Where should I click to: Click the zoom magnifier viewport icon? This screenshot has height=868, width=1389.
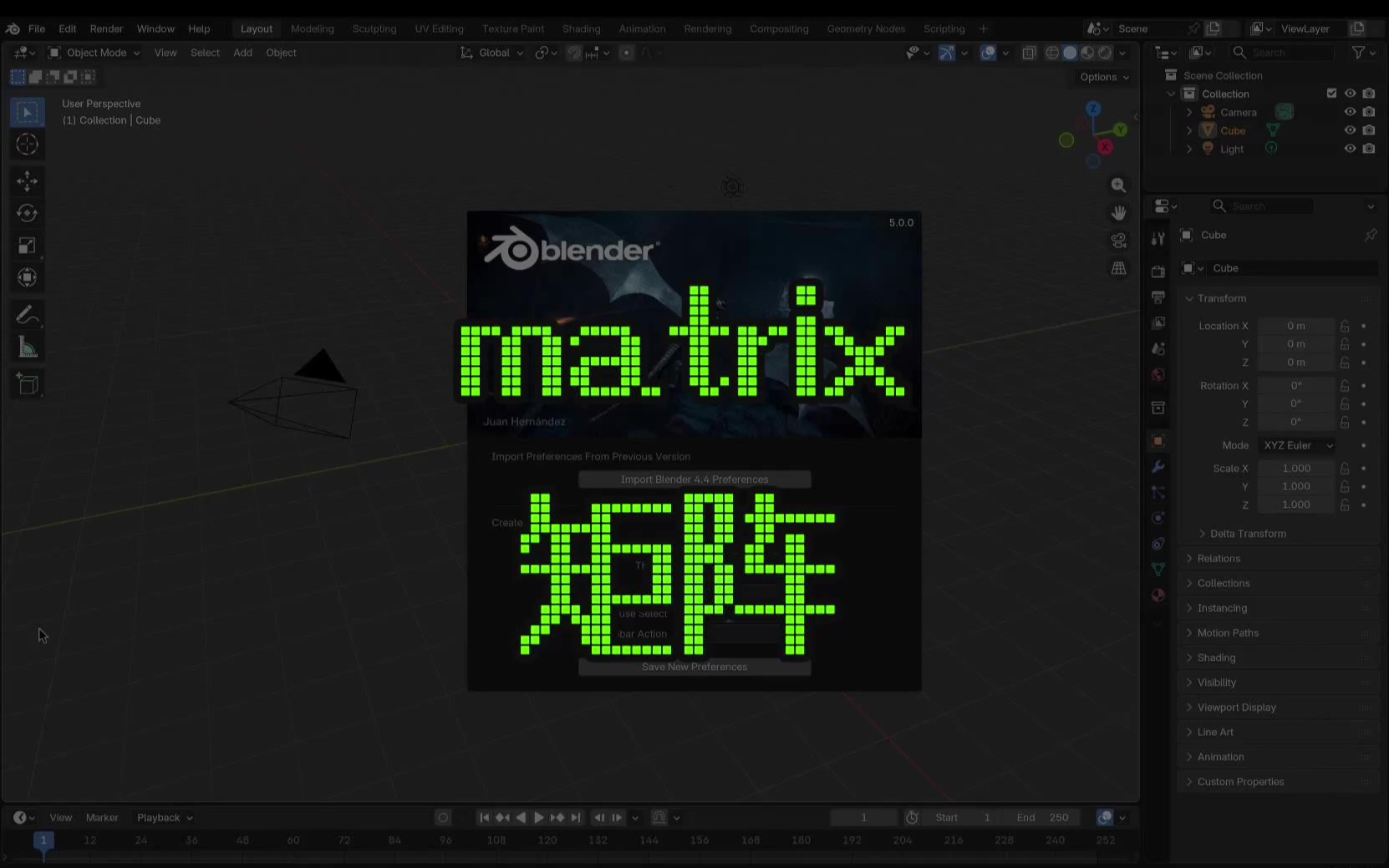pyautogui.click(x=1118, y=185)
